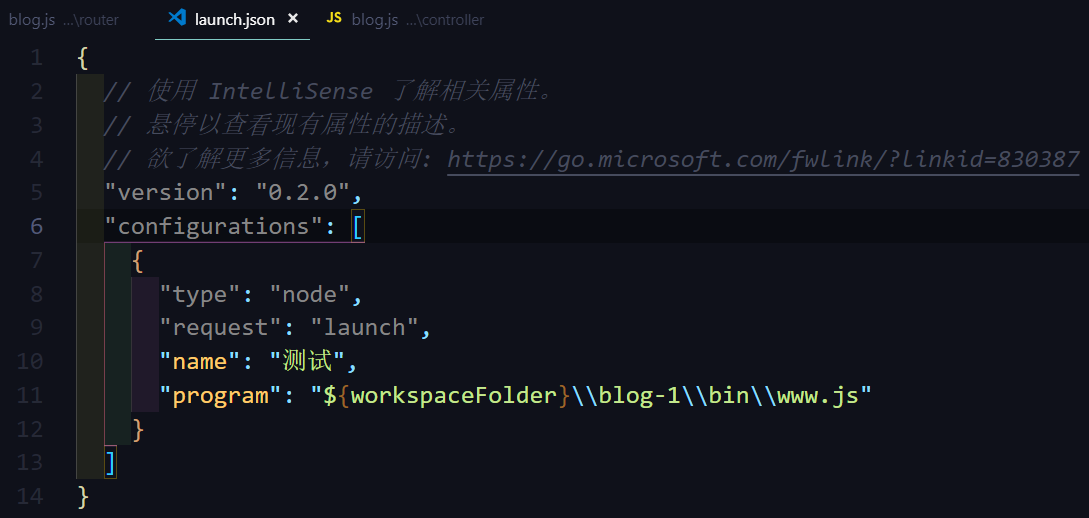
Task: Click the "launch" request value
Action: 363,327
